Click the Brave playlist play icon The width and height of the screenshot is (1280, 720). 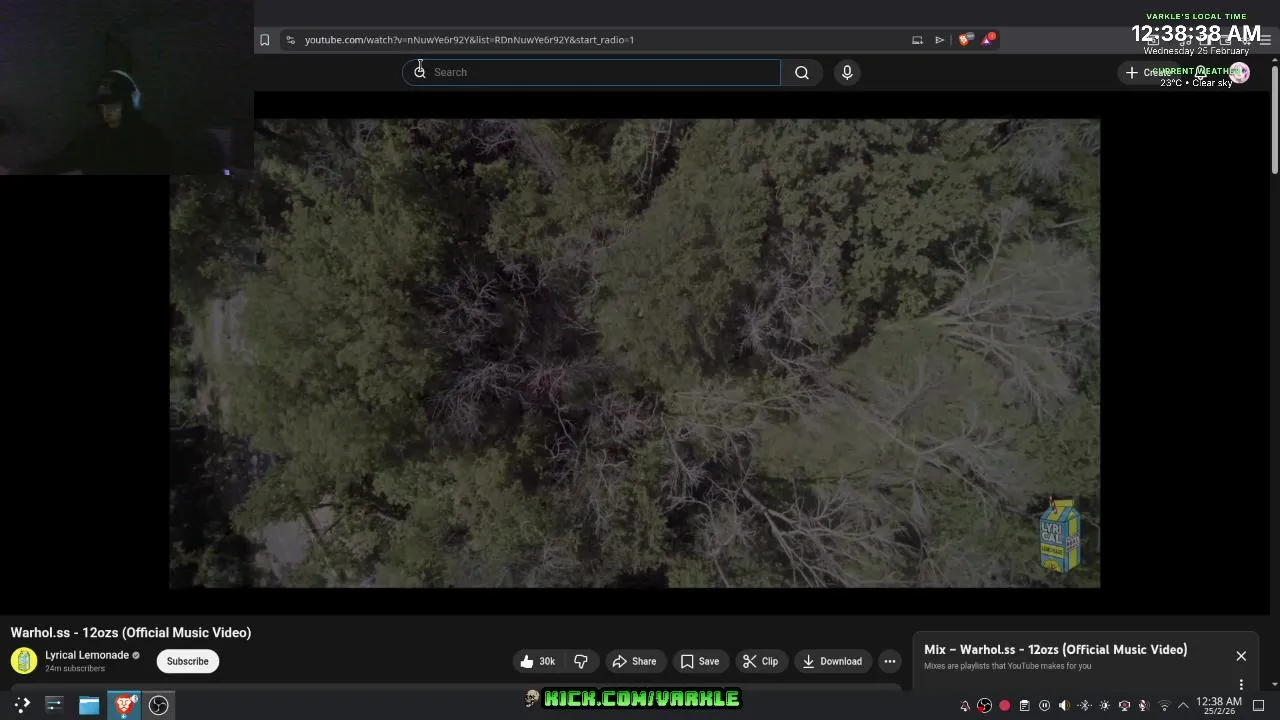tap(940, 40)
